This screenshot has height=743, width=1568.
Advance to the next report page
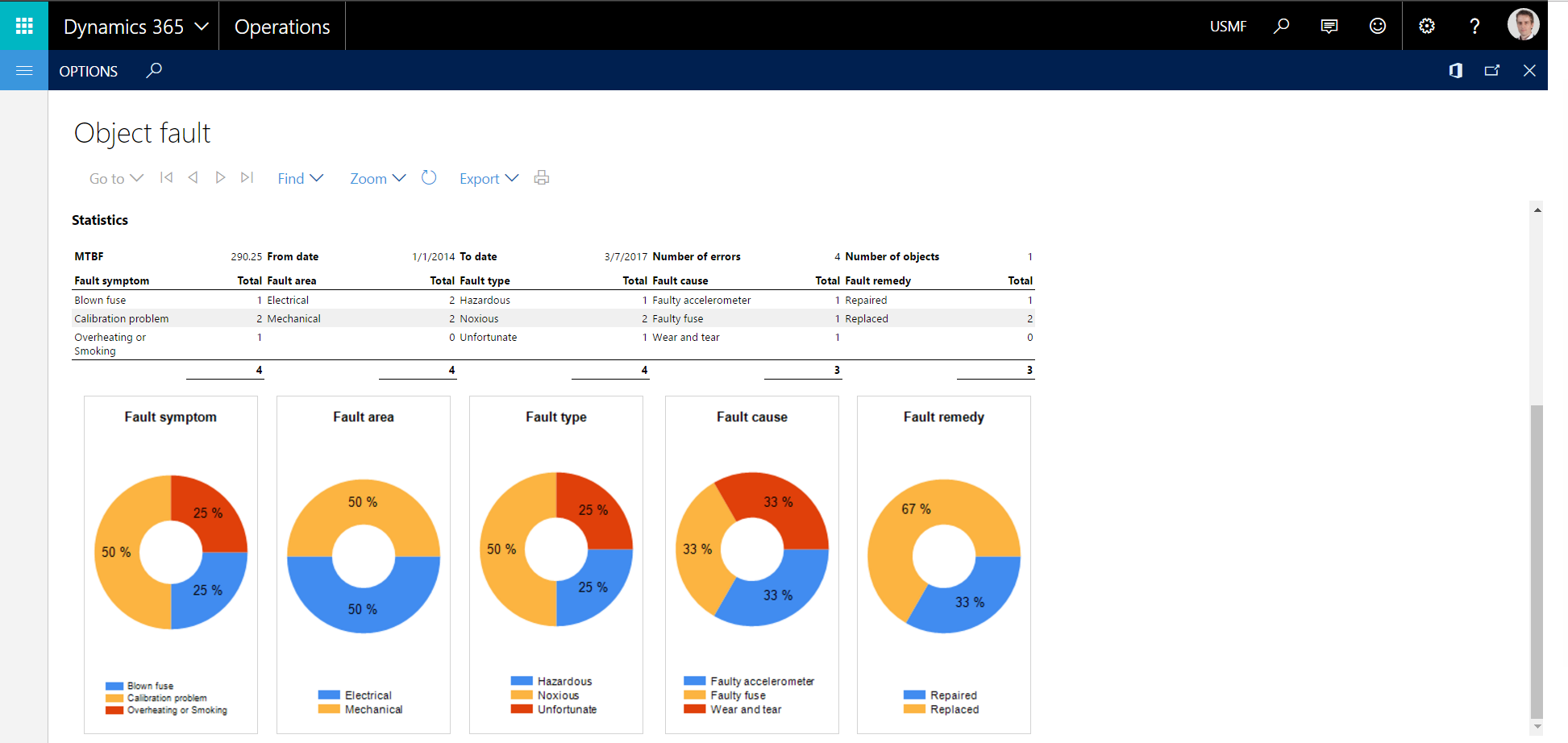(220, 177)
